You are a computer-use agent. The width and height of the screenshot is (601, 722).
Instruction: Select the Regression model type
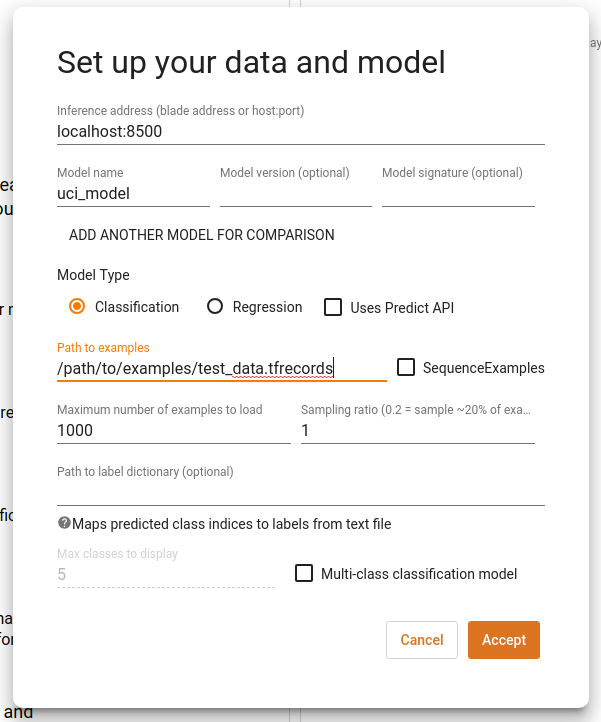click(x=215, y=306)
